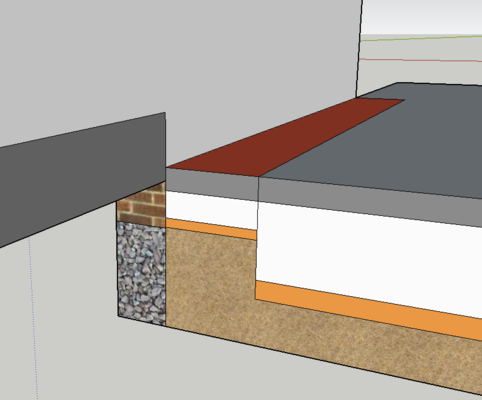
Task: Select the thick orange layer under insulation
Action: pyautogui.click(x=367, y=310)
